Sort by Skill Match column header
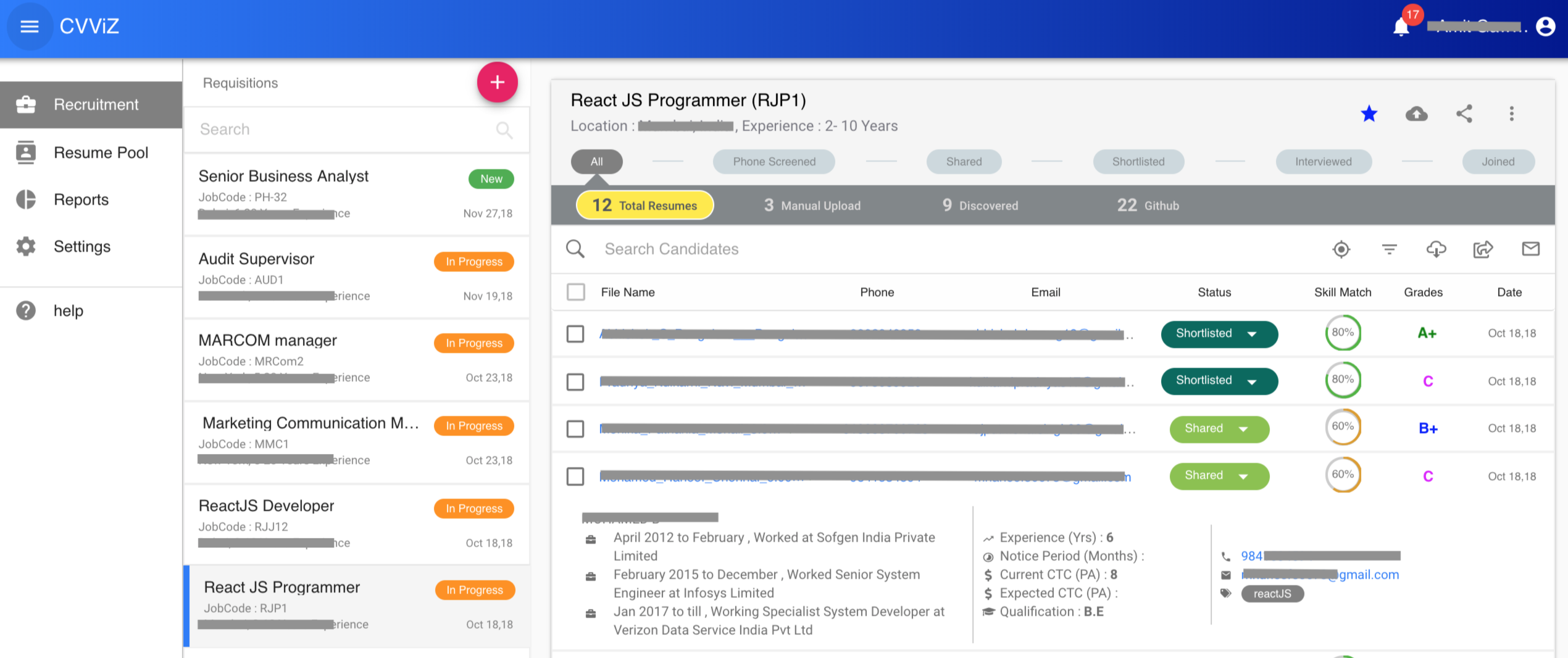The width and height of the screenshot is (1568, 658). 1343,292
